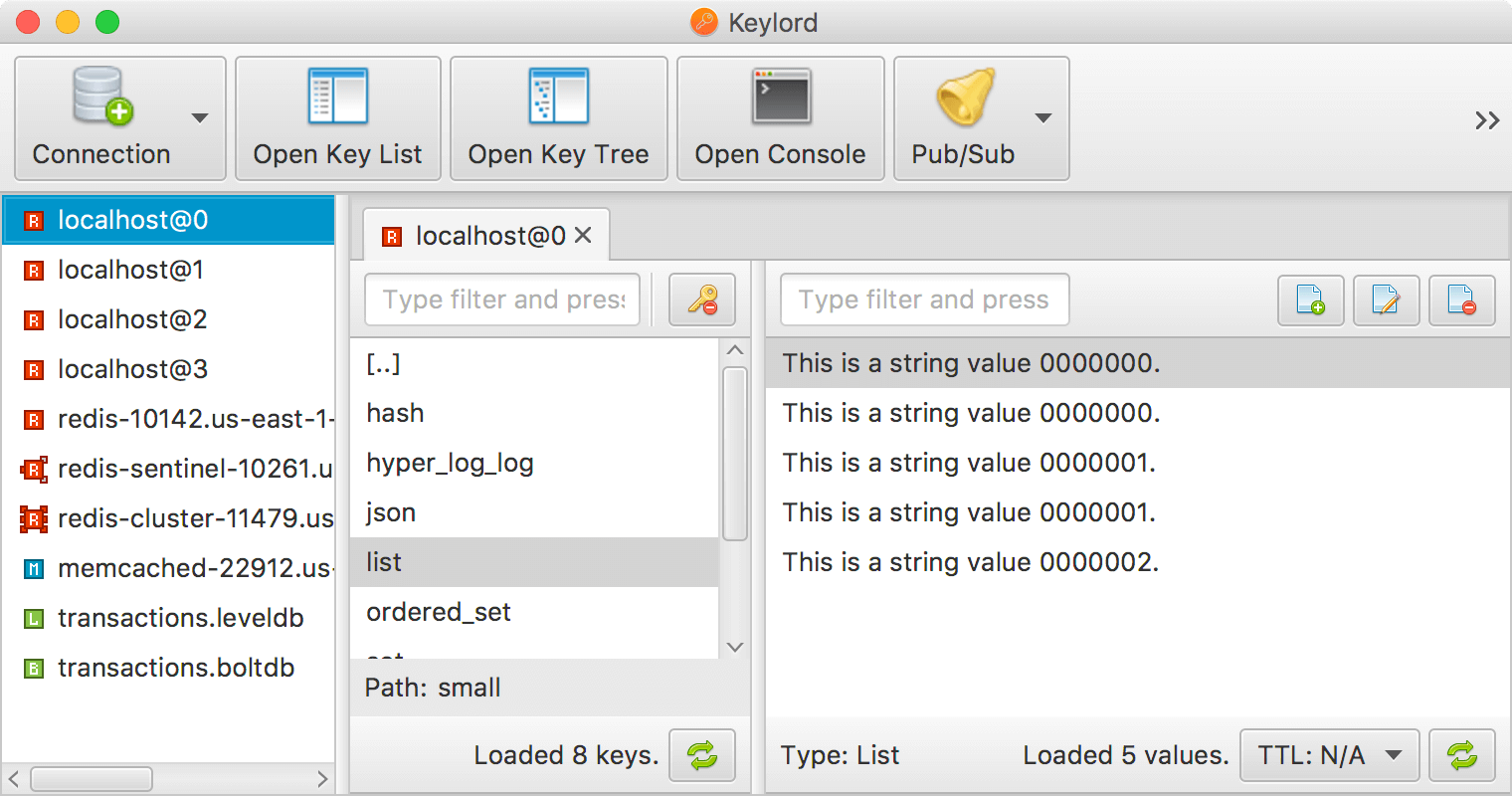Click sidebar horizontal scrollbar left arrow
1512x796 pixels.
click(x=14, y=778)
